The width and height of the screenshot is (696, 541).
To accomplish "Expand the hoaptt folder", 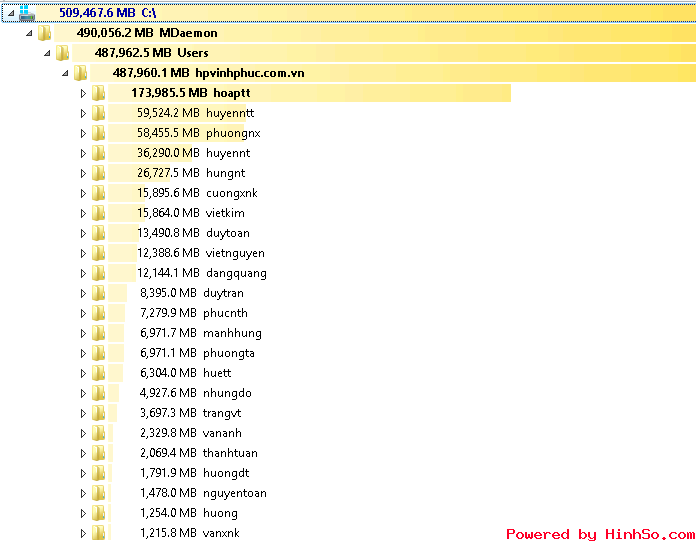I will (83, 93).
